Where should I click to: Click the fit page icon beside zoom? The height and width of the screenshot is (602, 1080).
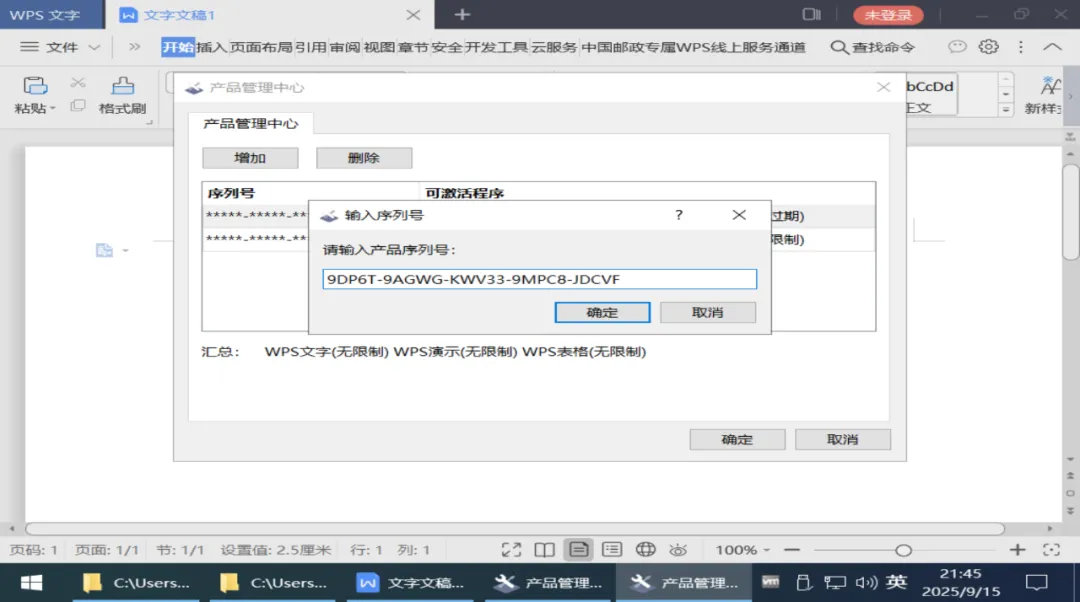(1051, 550)
